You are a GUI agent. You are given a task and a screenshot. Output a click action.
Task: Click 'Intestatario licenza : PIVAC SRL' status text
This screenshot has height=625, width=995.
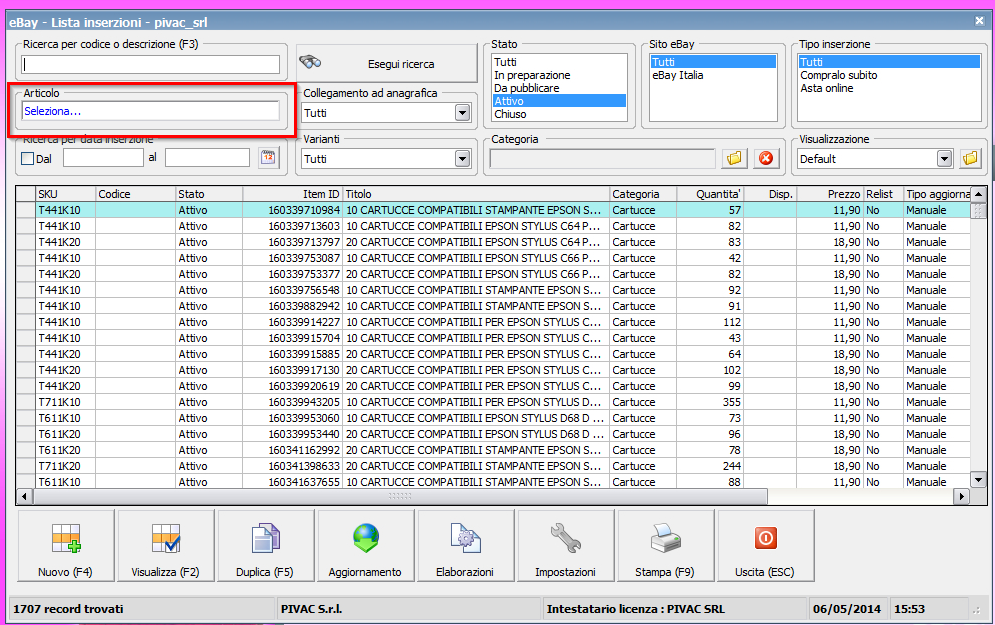click(635, 609)
